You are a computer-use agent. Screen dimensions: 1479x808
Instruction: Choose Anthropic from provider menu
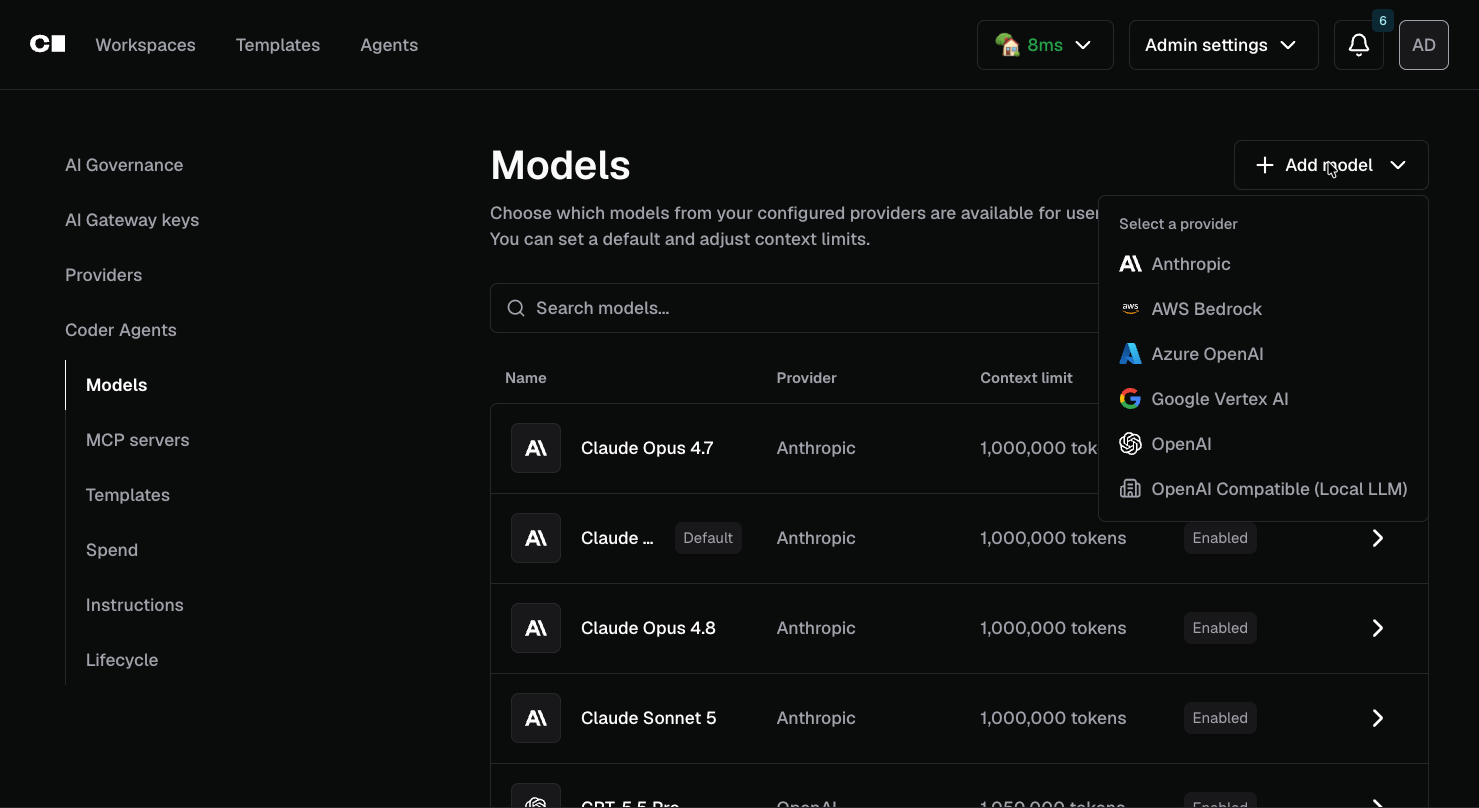tap(1263, 264)
